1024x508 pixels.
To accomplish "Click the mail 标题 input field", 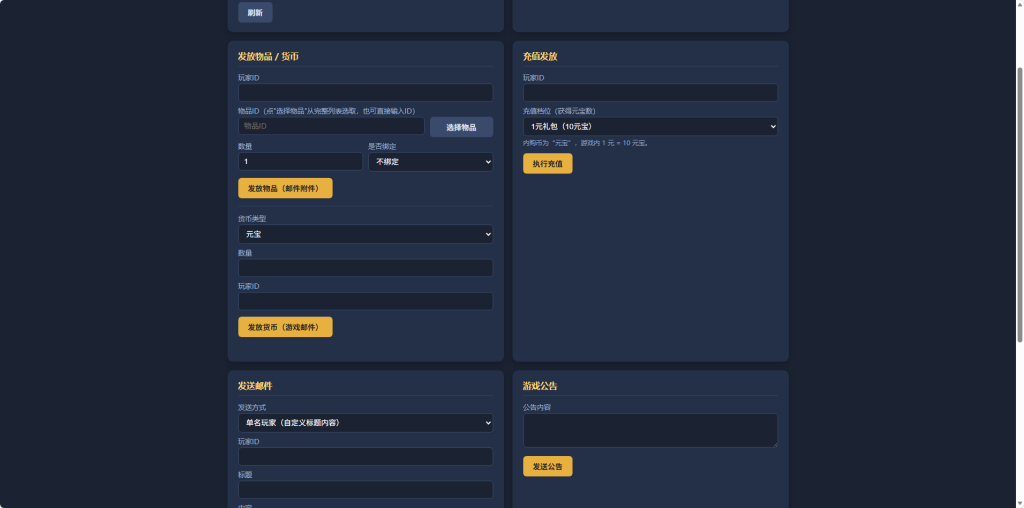I will click(x=365, y=490).
